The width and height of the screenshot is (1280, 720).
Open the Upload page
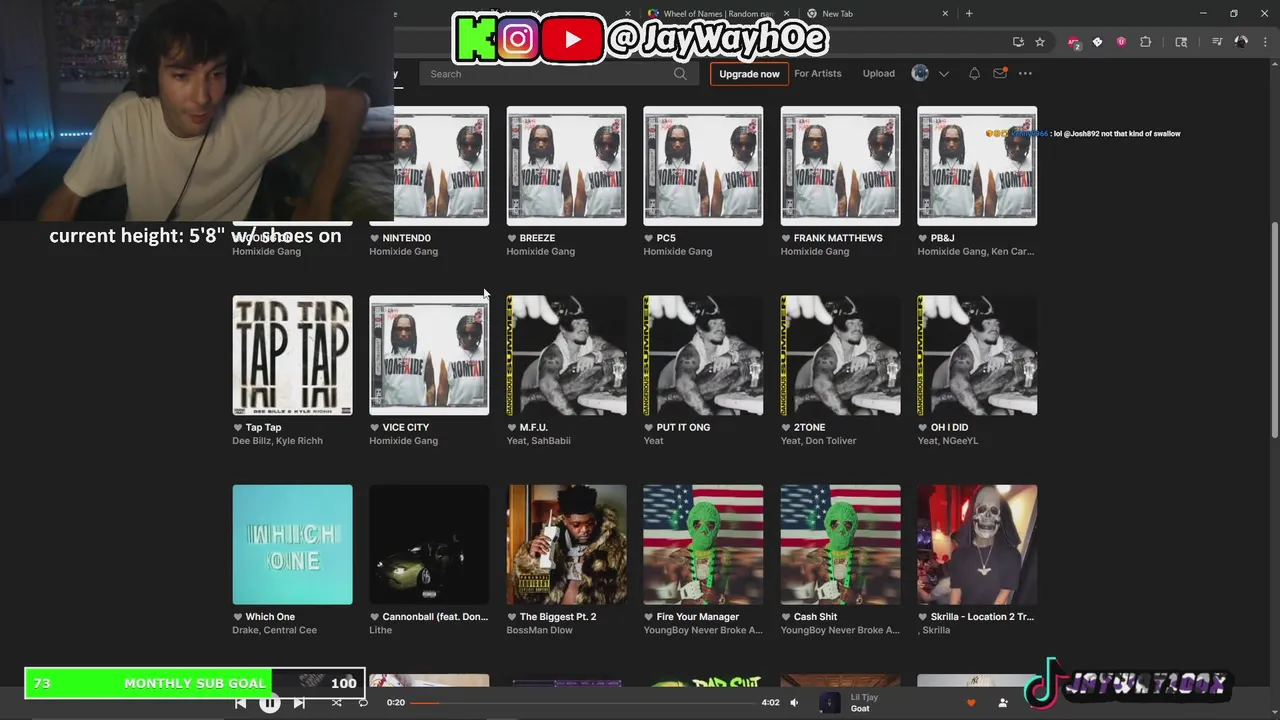click(879, 73)
